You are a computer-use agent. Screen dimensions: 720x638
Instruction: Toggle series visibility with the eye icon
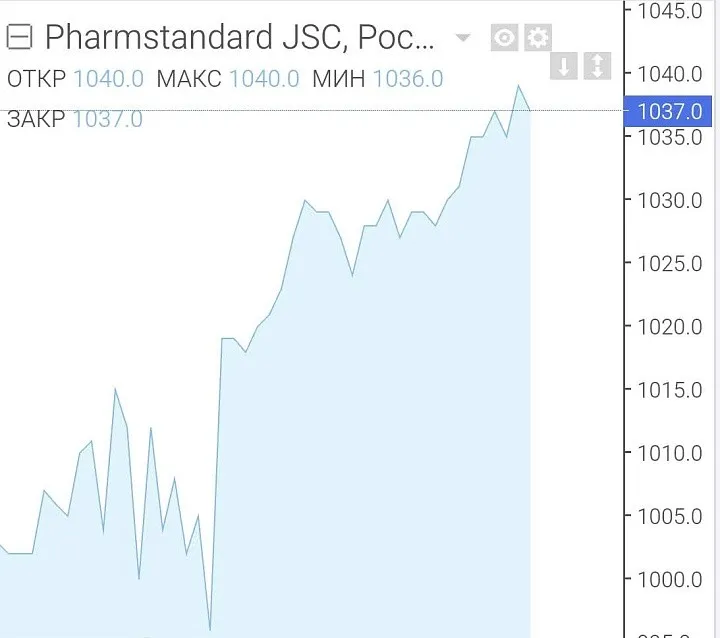click(x=504, y=37)
